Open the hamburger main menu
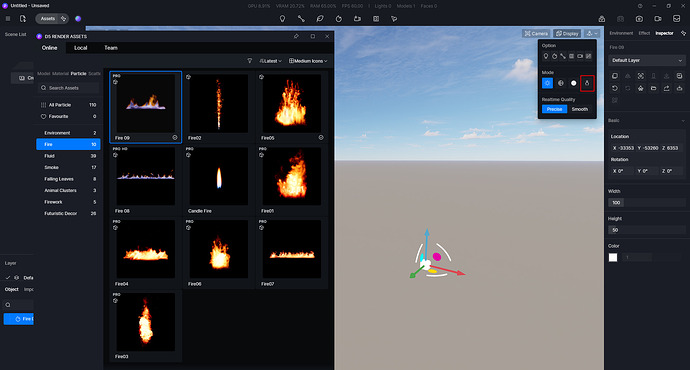 tap(8, 19)
